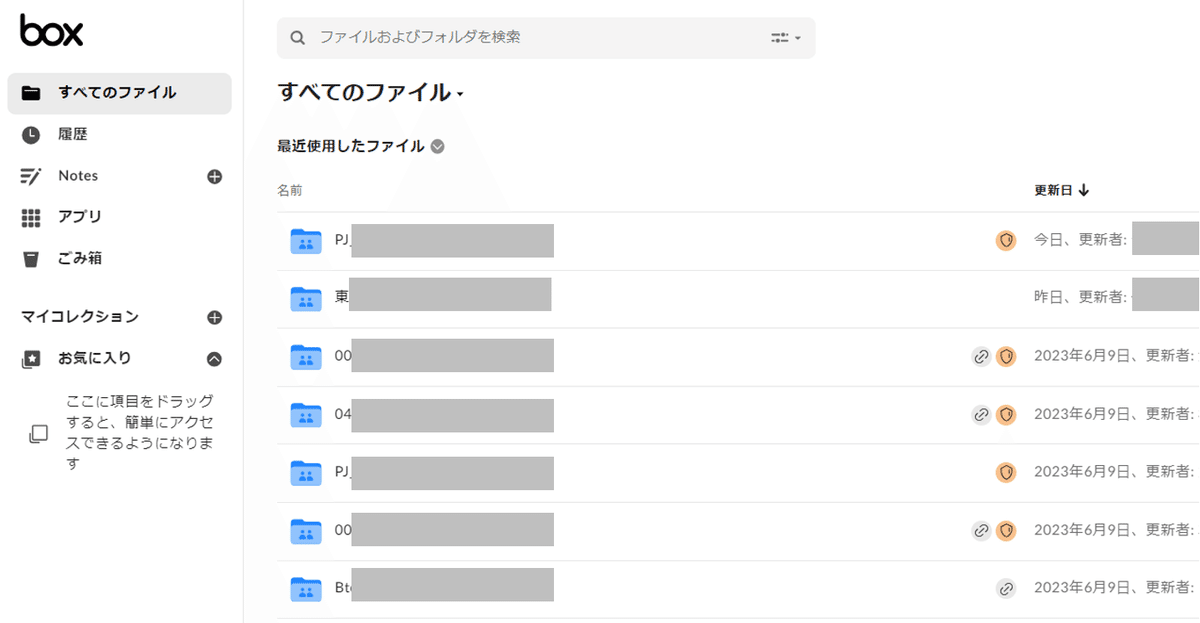Collapse 最近使用したファイル section
This screenshot has width=1200, height=623.
tap(437, 147)
